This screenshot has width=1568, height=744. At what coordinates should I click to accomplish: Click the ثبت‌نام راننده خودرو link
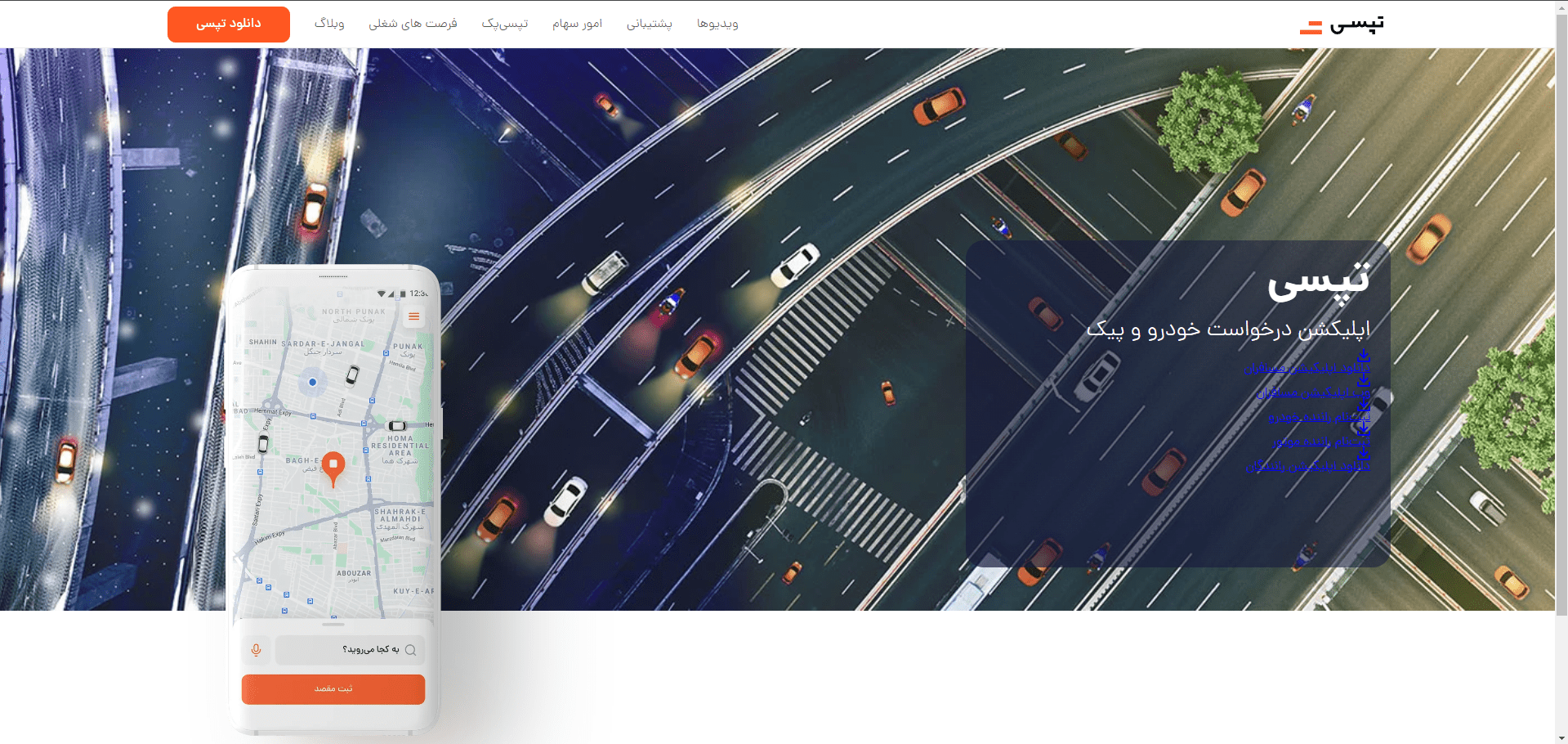coord(1320,417)
